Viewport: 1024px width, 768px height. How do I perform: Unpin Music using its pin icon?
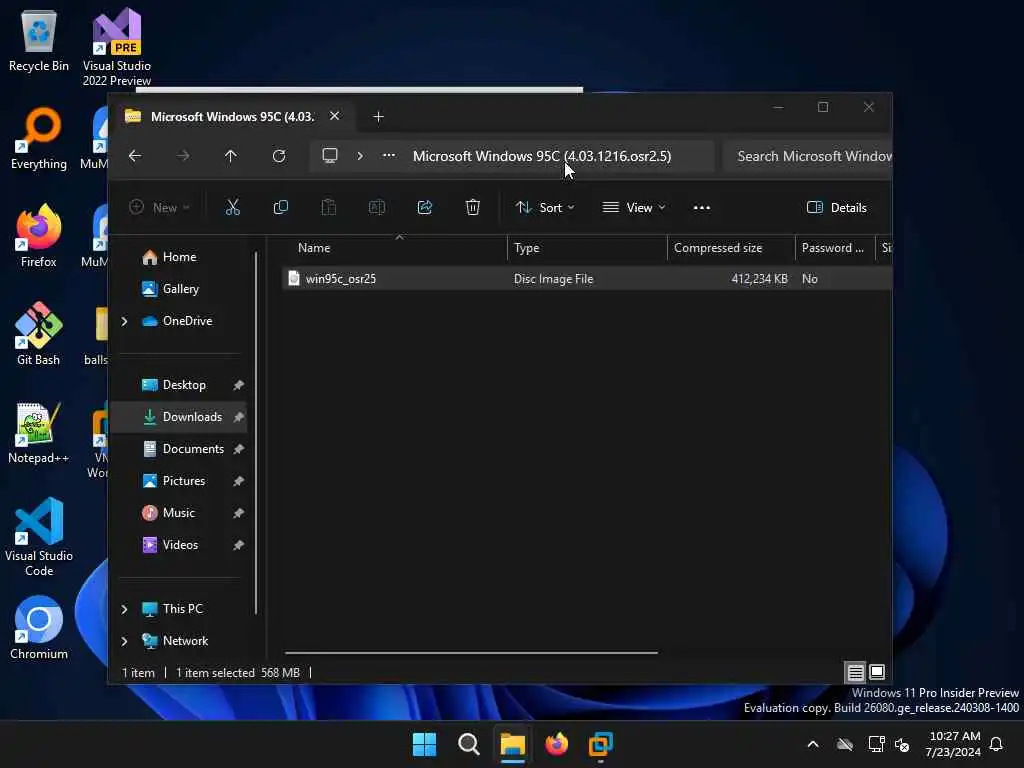(x=238, y=513)
